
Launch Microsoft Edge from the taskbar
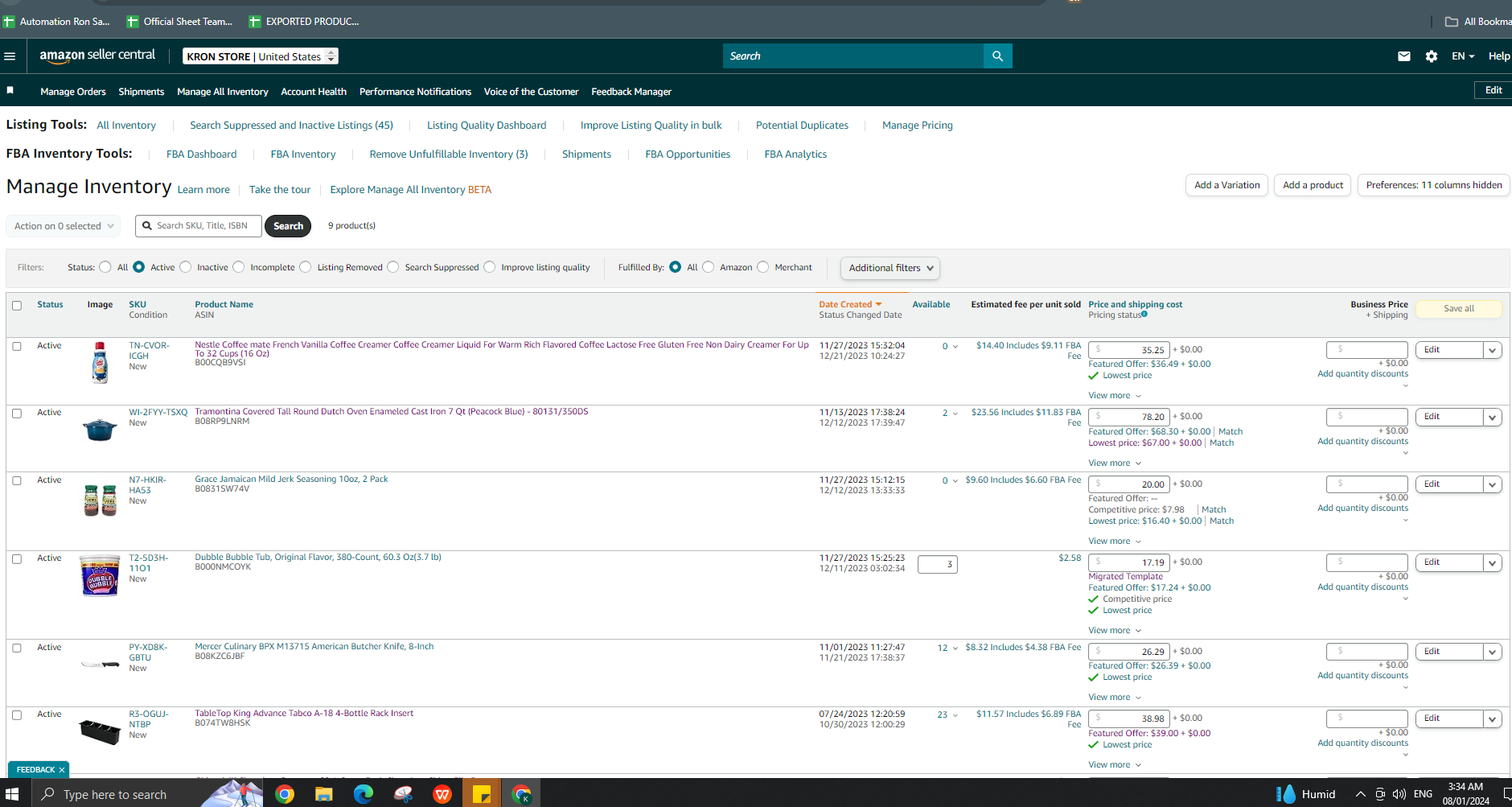click(363, 794)
